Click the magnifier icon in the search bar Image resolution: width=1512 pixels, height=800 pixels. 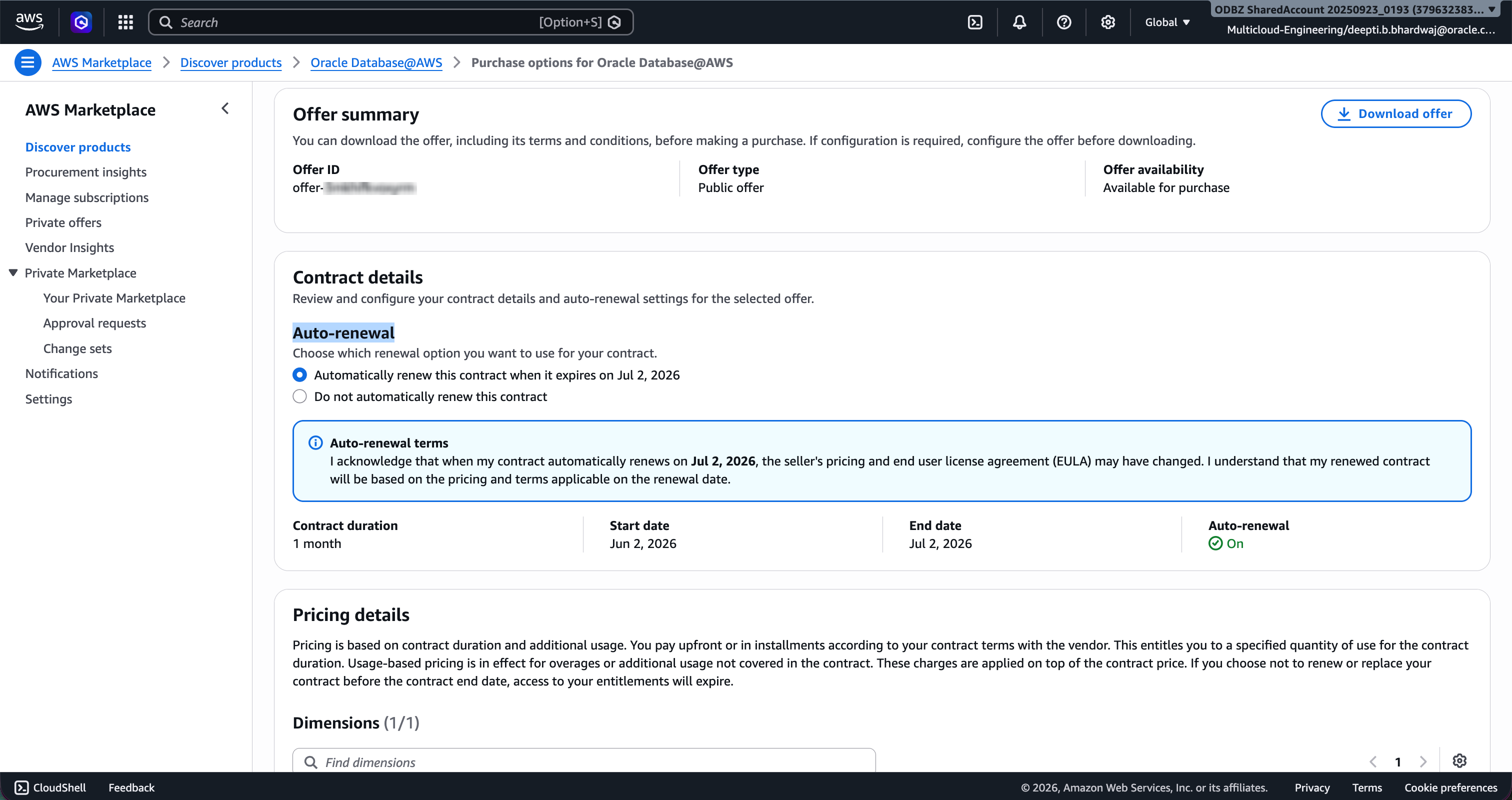(x=166, y=22)
